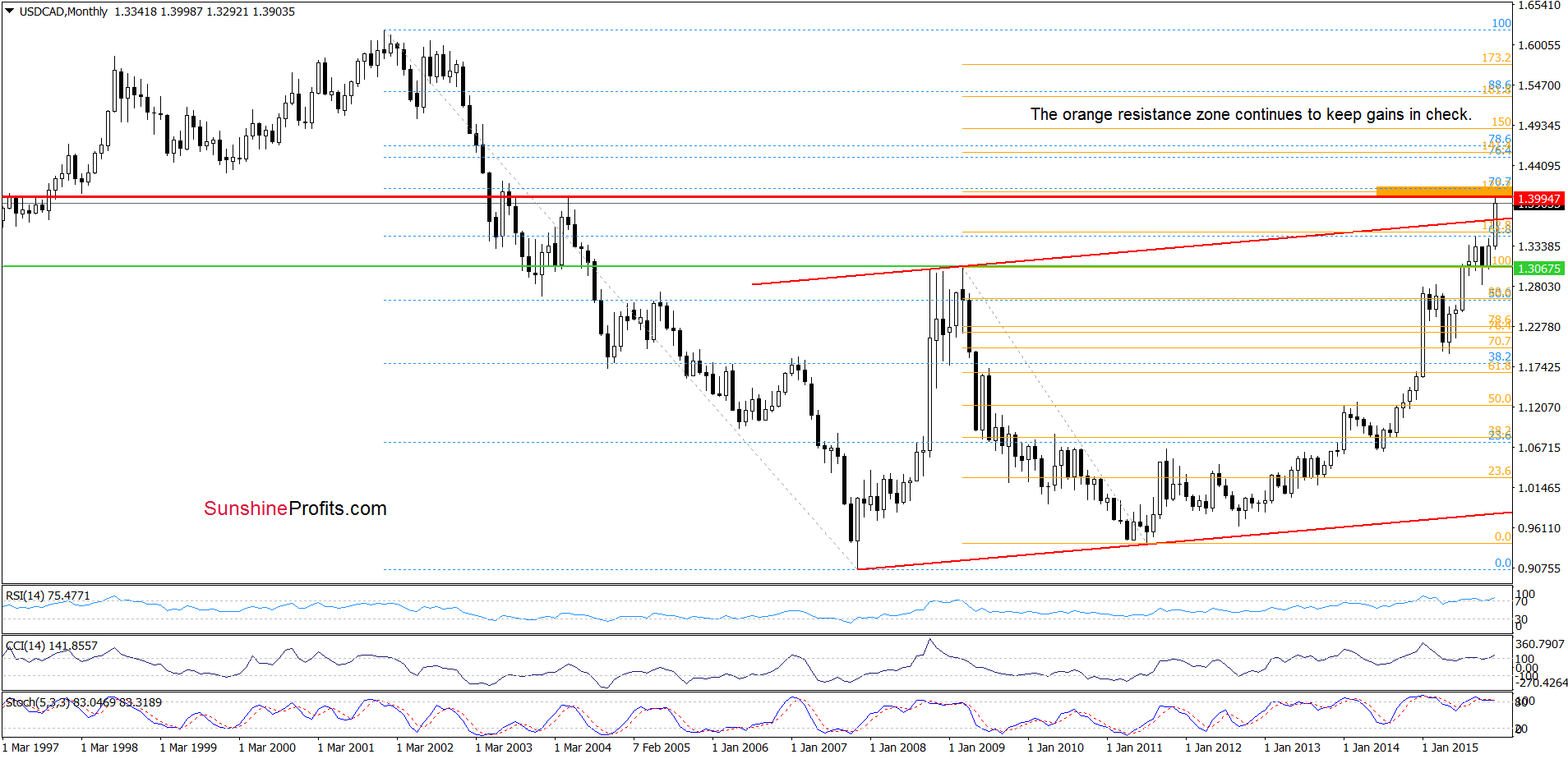This screenshot has width=1568, height=759.
Task: Click the 1.06715 price axis value
Action: [1538, 448]
